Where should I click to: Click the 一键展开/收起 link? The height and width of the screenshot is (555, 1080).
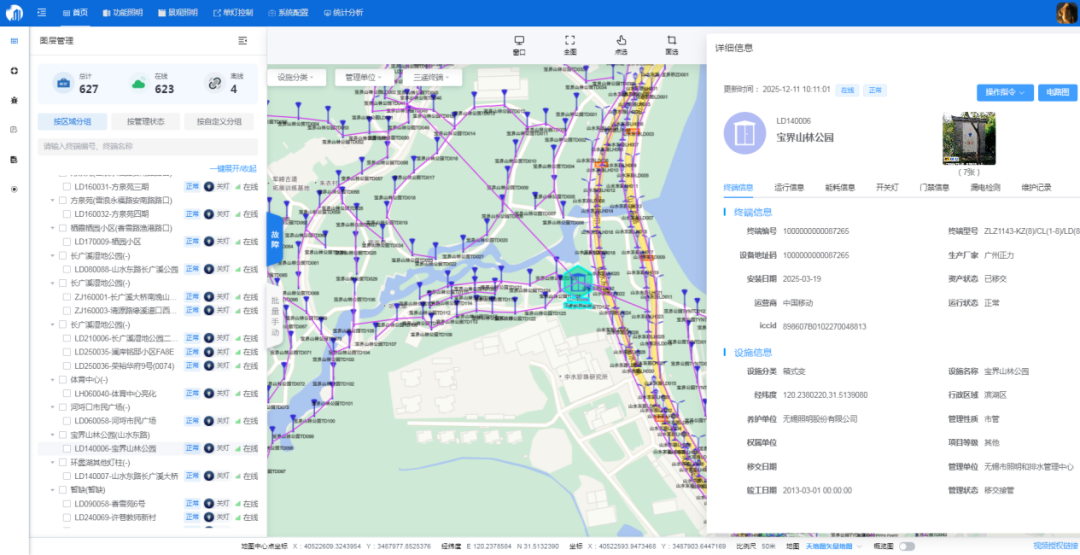pos(233,168)
